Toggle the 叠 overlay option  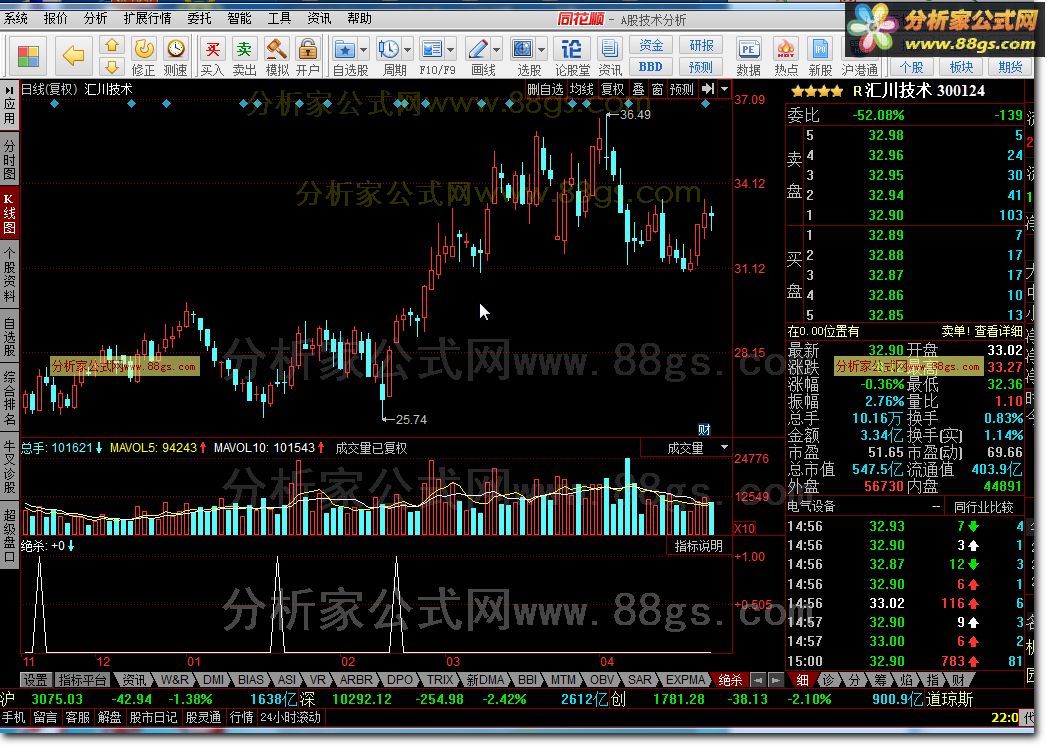(638, 89)
